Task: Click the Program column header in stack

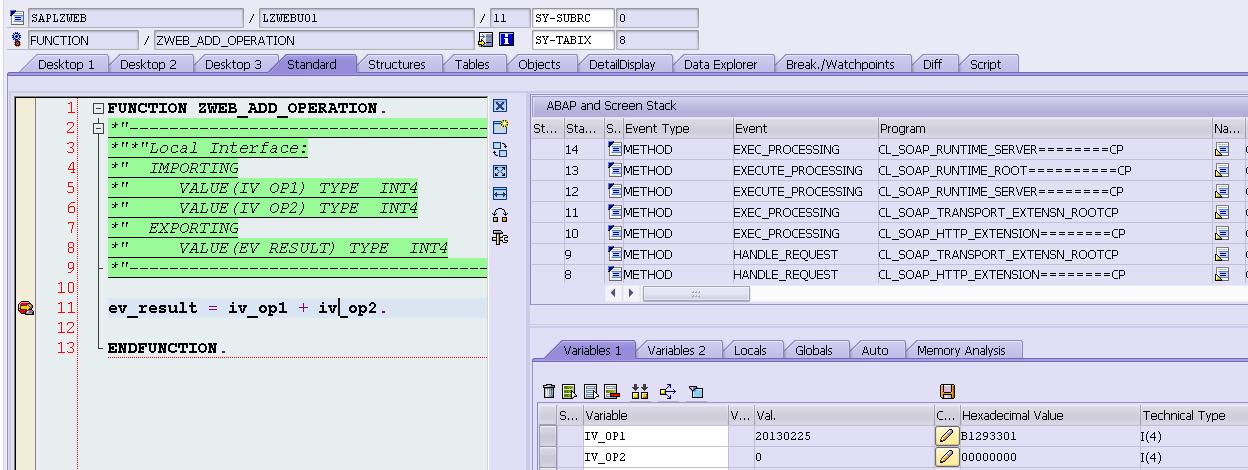Action: (x=1043, y=128)
